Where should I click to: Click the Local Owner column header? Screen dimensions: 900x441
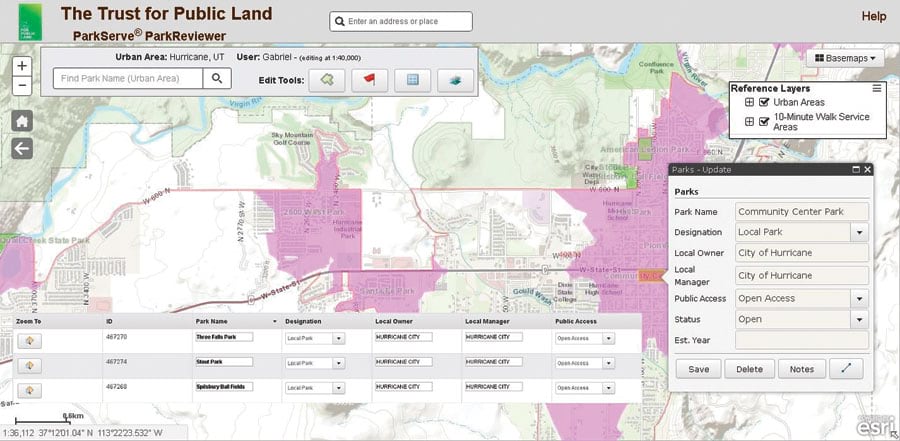click(394, 322)
